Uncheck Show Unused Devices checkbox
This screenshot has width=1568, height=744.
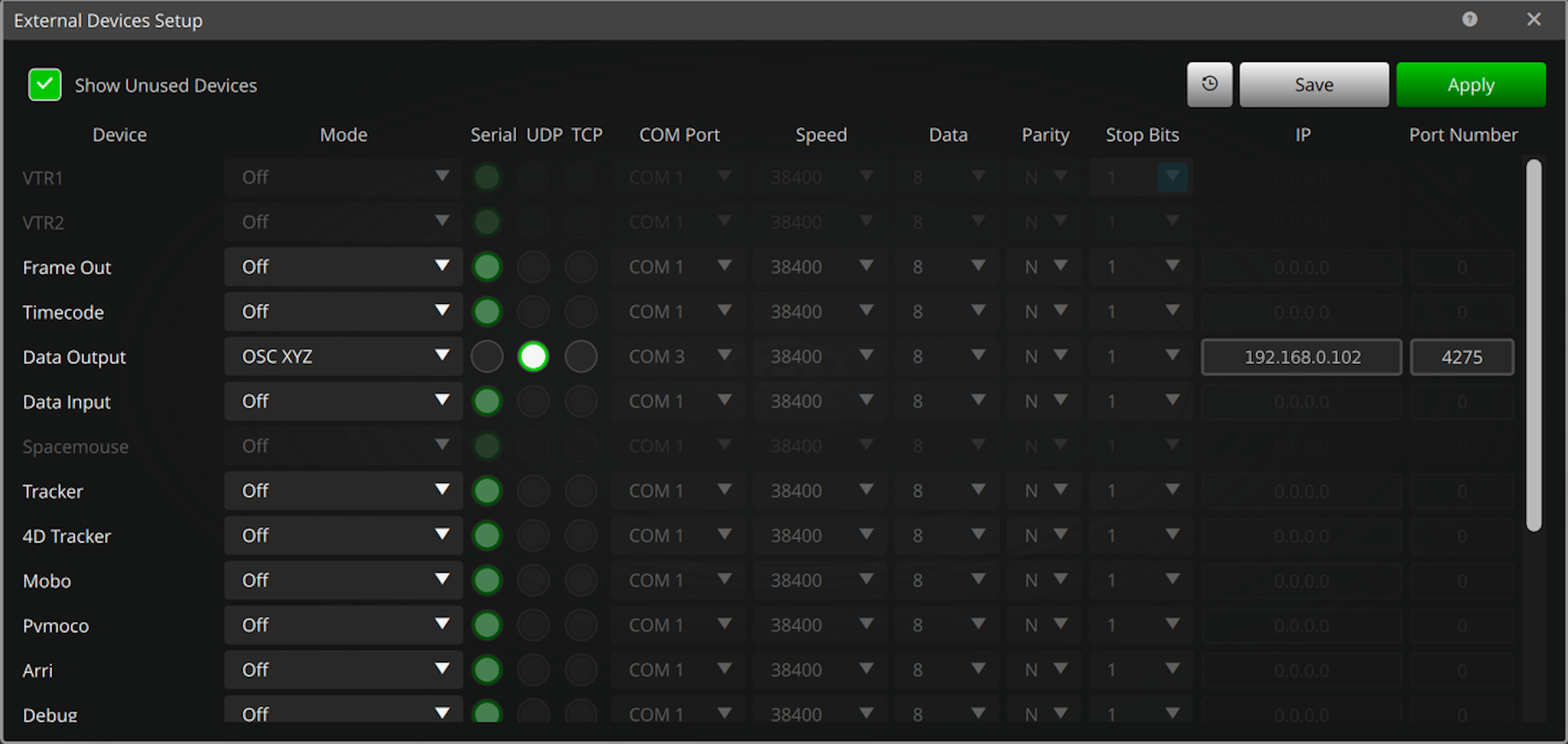pos(45,85)
